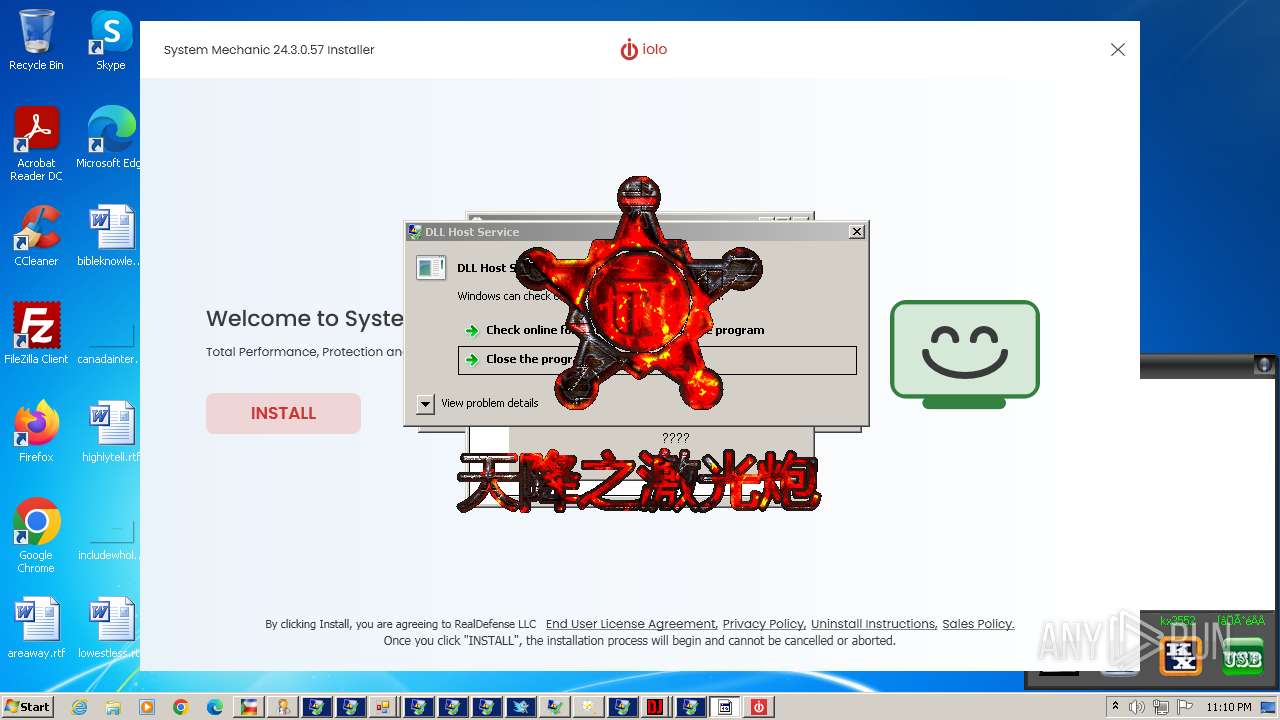Image resolution: width=1280 pixels, height=720 pixels.
Task: Click the round button atop the side panel
Action: pyautogui.click(x=1264, y=365)
